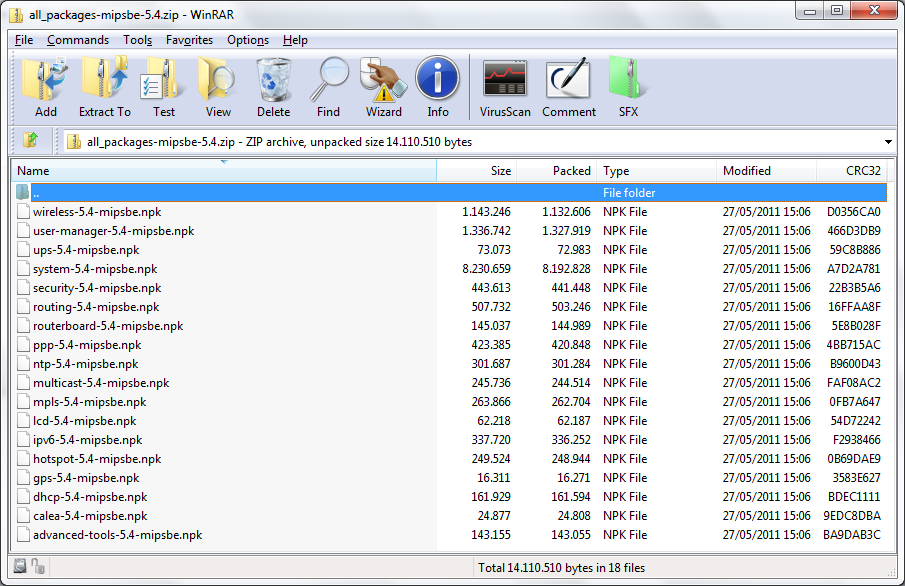Click the View file toolbar icon
The width and height of the screenshot is (905, 586).
coord(218,79)
